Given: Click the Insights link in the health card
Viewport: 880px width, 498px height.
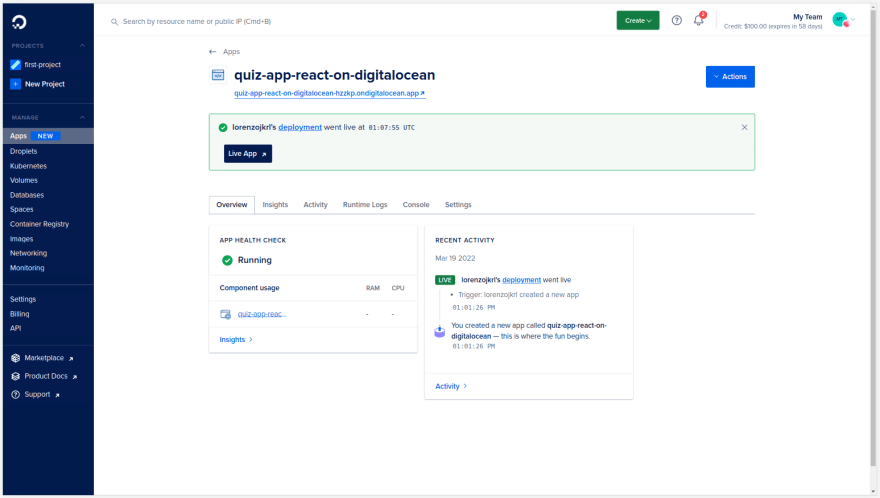Looking at the screenshot, I should tap(236, 340).
